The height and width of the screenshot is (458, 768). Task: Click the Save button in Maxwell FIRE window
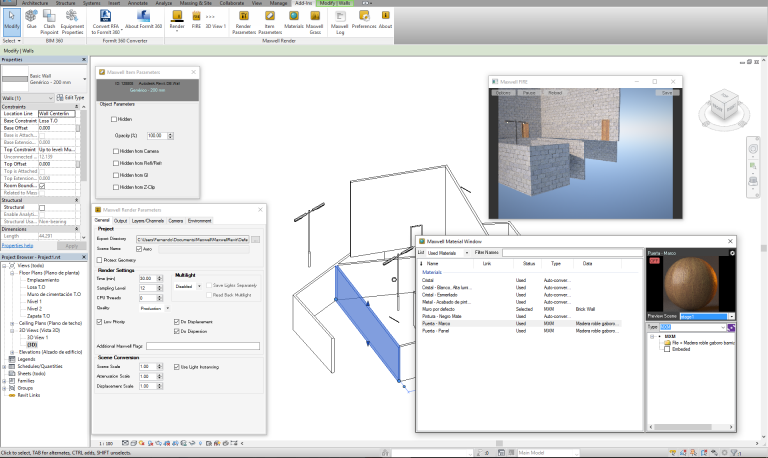click(667, 93)
